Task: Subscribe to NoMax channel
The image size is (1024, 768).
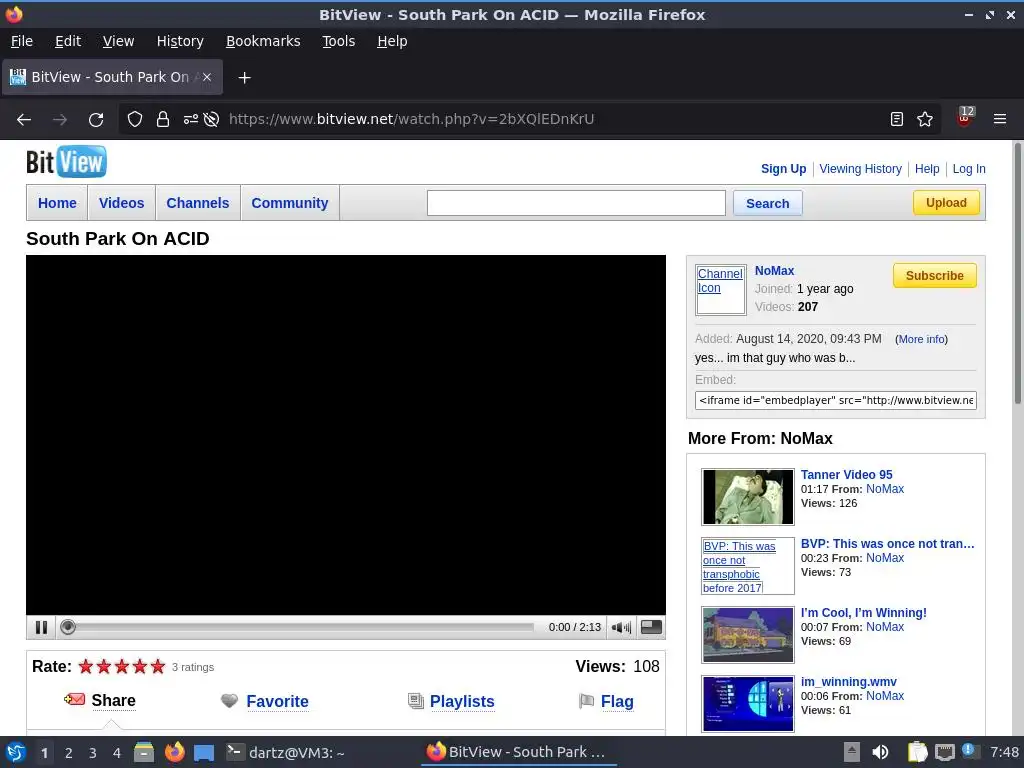Action: click(x=935, y=276)
